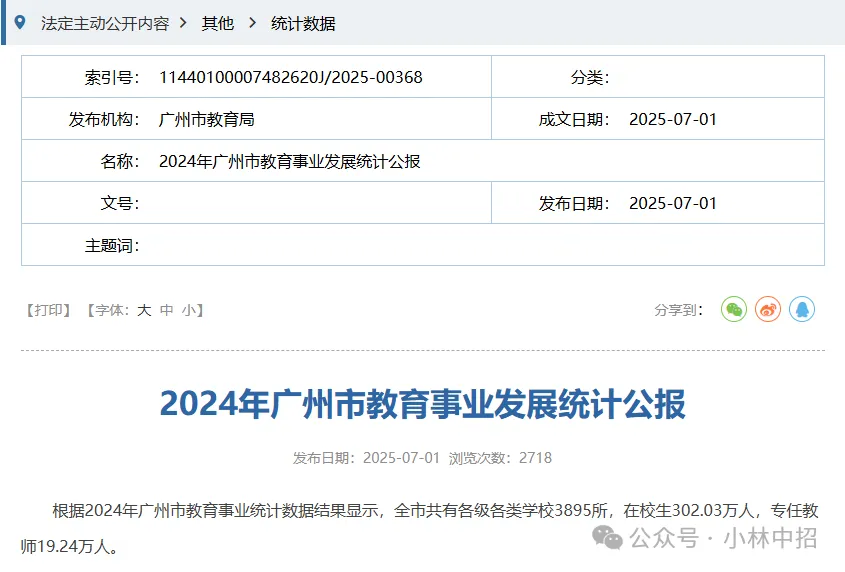Click the 【打印】 print button
The image size is (845, 572).
pos(49,310)
